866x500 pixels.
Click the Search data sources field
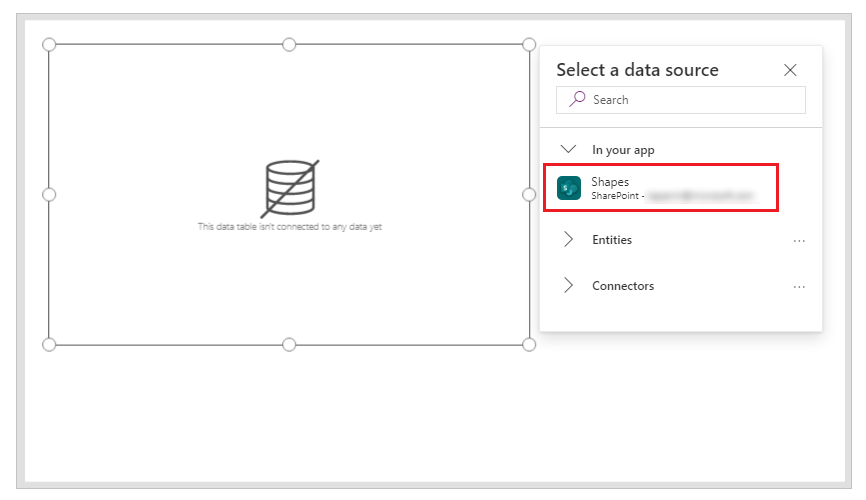(x=690, y=100)
